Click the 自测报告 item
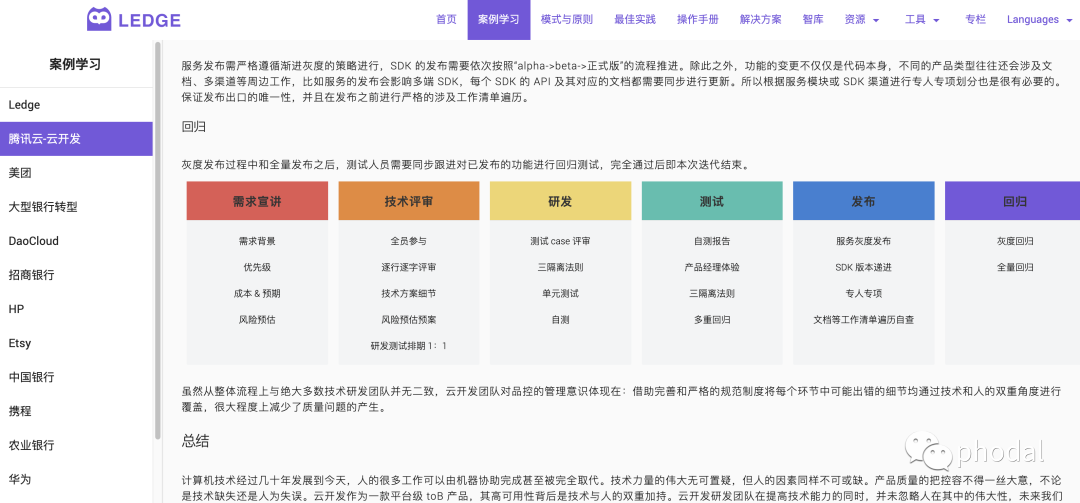The image size is (1080, 503). point(712,241)
